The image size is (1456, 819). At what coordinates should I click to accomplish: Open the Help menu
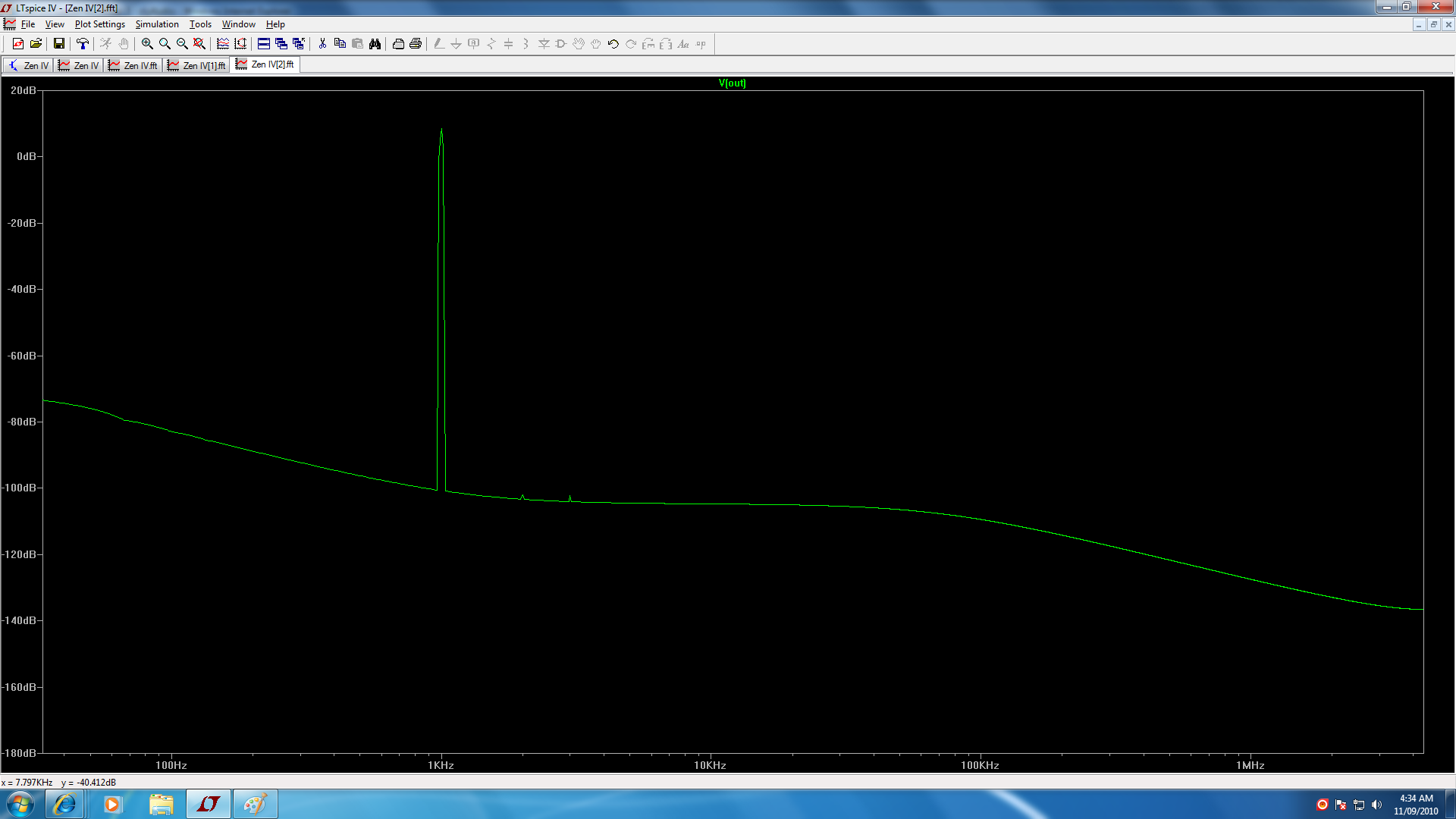pyautogui.click(x=275, y=24)
